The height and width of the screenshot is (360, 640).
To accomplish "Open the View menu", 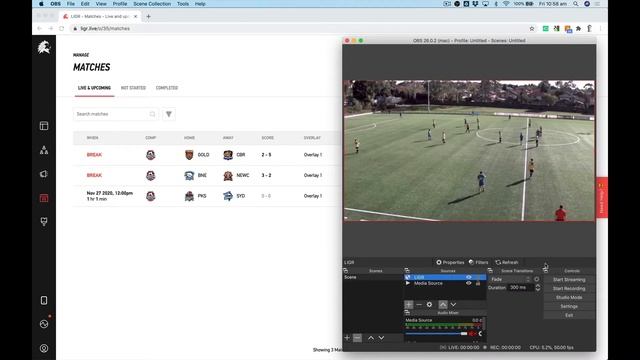I will [101, 4].
